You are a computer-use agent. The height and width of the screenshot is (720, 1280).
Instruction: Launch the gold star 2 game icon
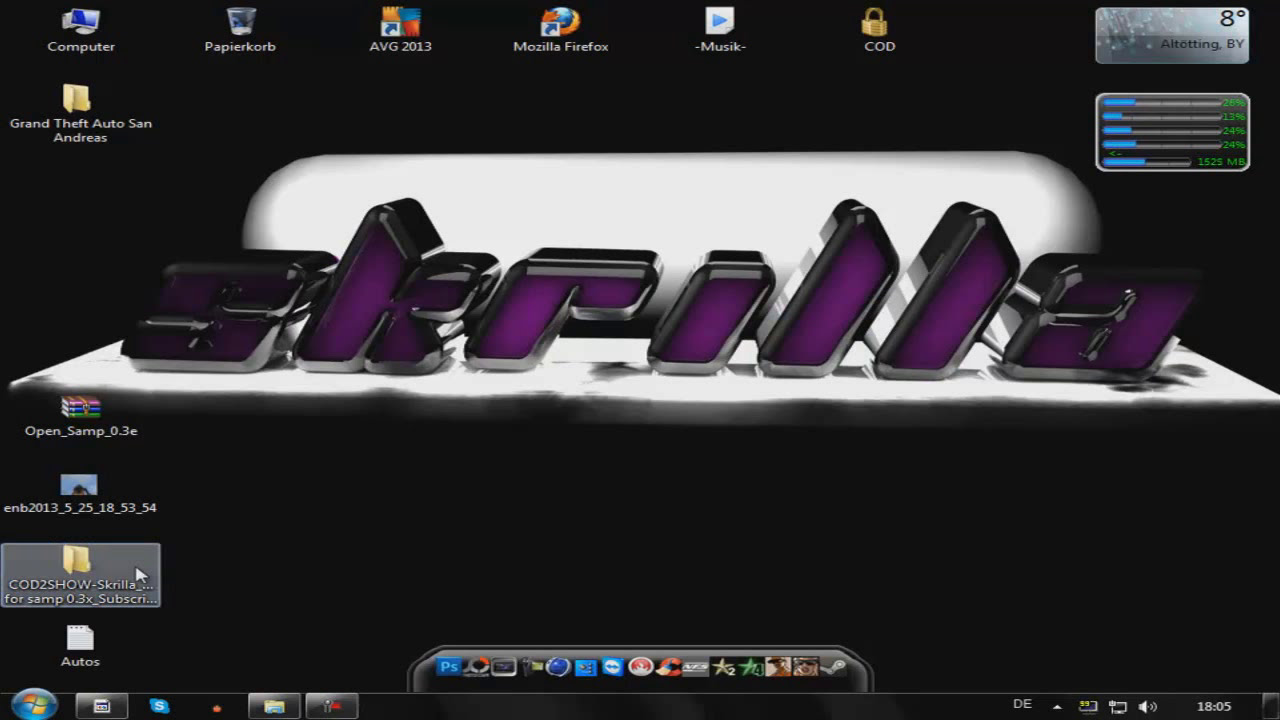click(724, 667)
